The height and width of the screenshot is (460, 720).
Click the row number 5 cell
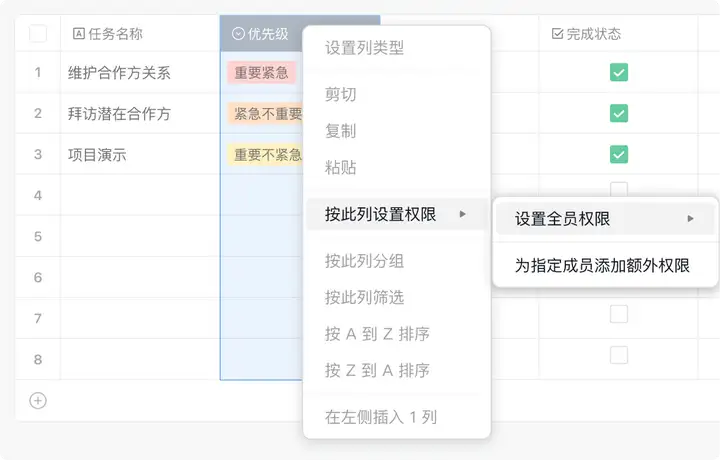38,236
